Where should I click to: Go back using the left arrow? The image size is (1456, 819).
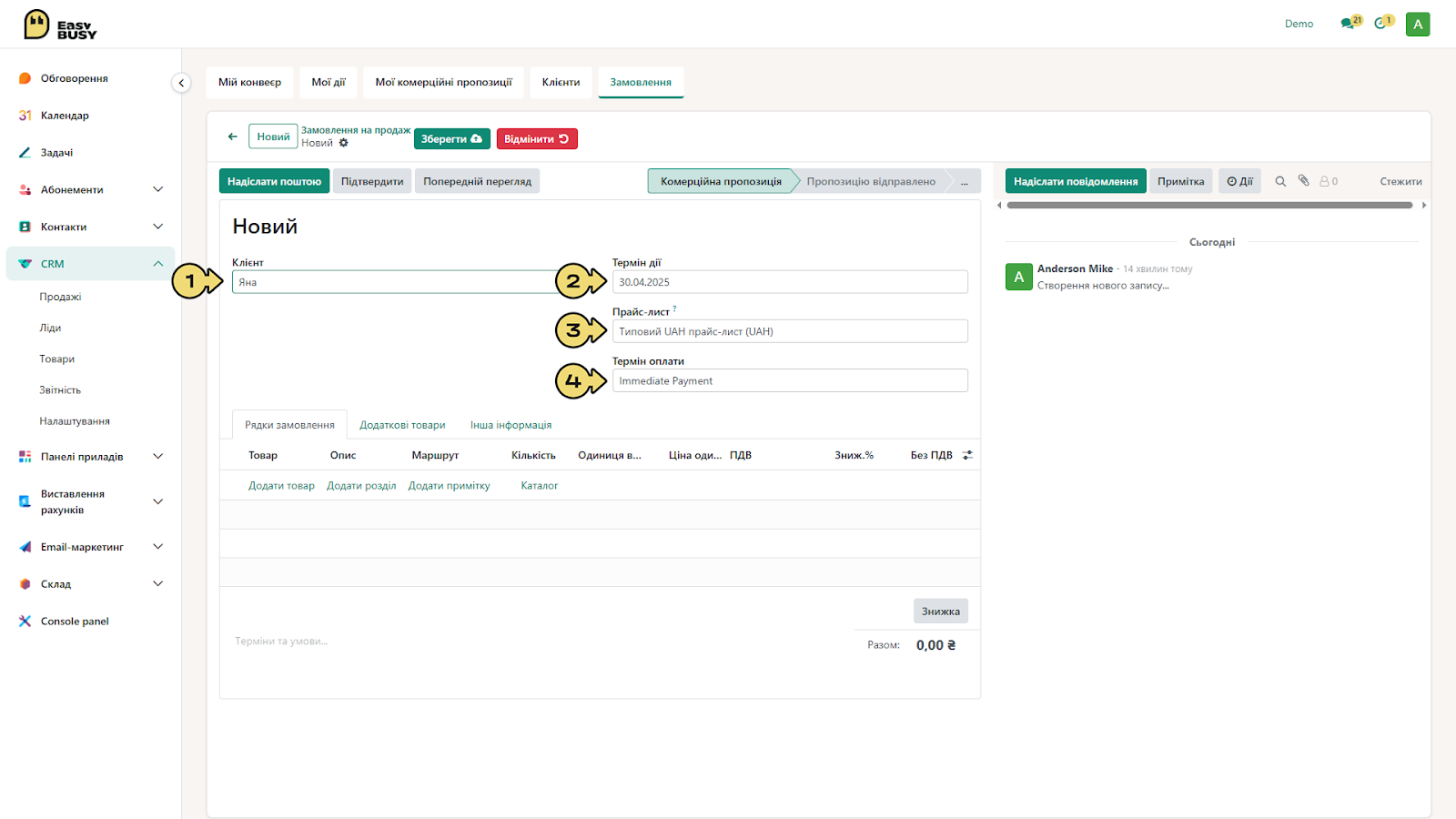tap(233, 136)
